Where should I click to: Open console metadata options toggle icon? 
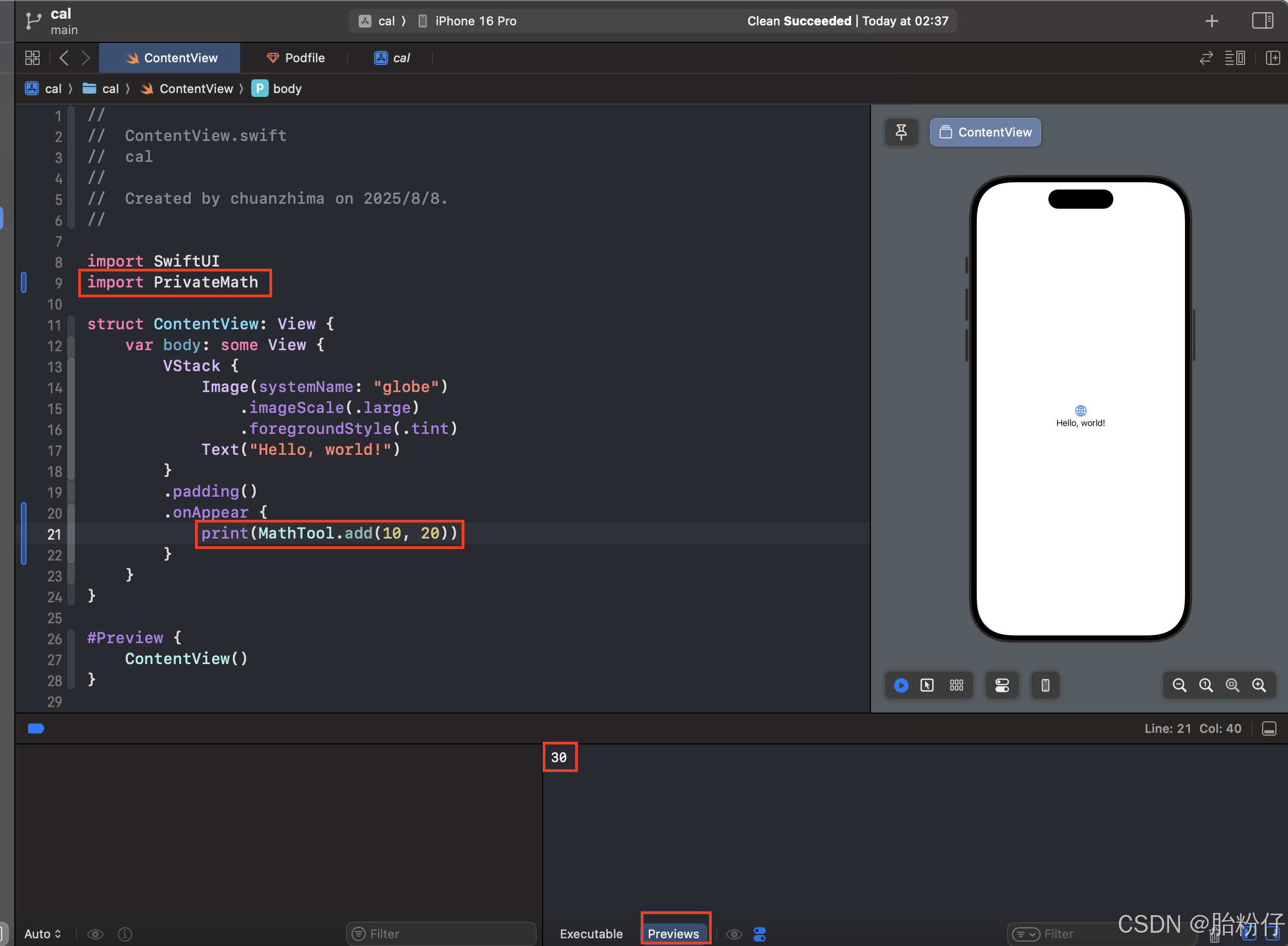coord(760,934)
